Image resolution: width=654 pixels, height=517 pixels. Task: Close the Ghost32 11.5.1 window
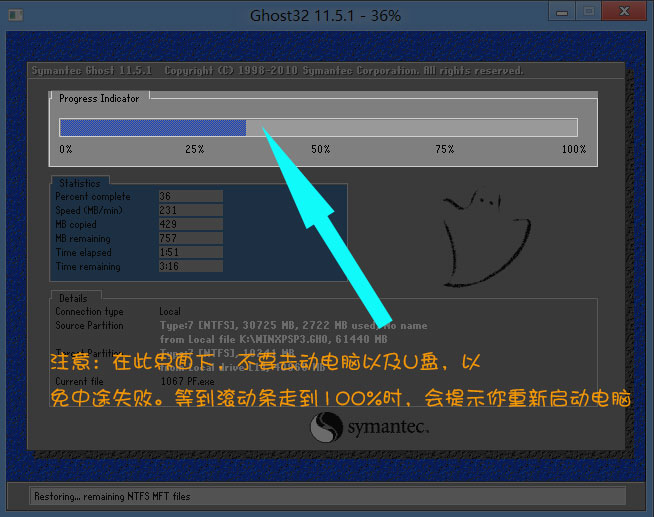pos(624,11)
